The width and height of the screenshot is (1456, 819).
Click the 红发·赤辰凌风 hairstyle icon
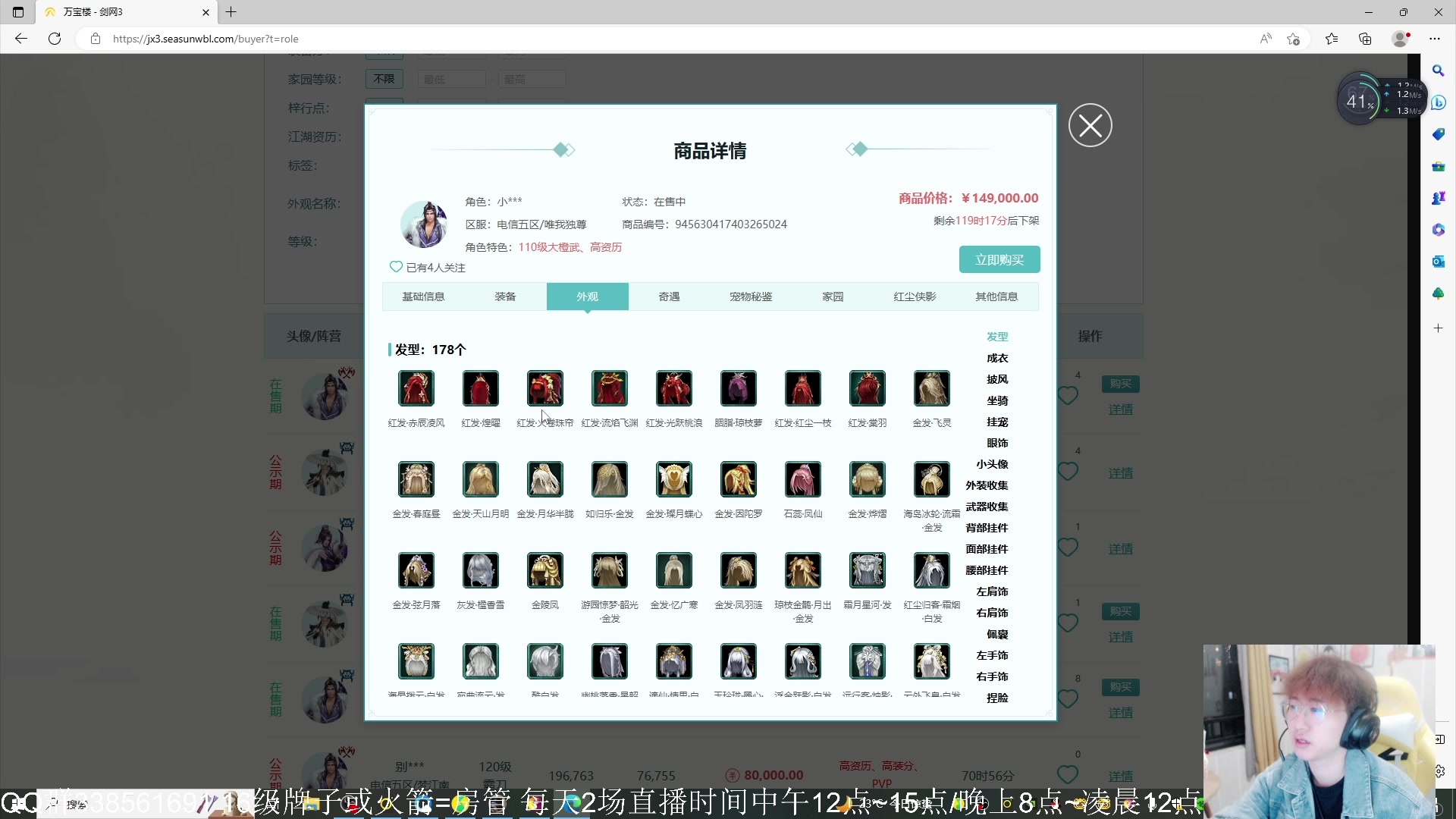416,389
